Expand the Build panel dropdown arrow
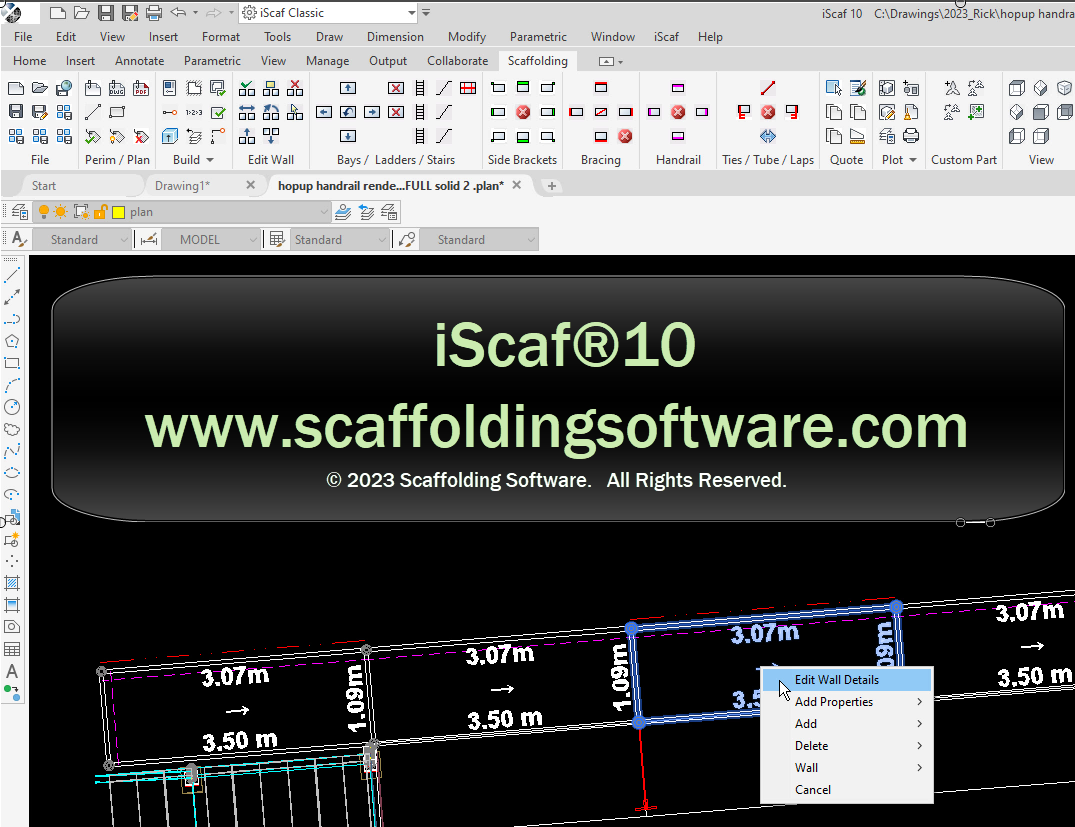 [210, 160]
